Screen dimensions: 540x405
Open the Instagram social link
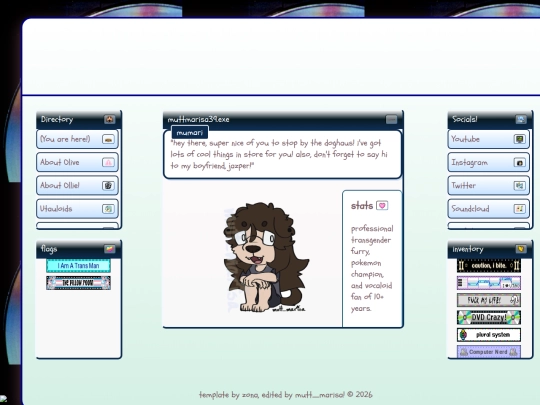pyautogui.click(x=489, y=162)
